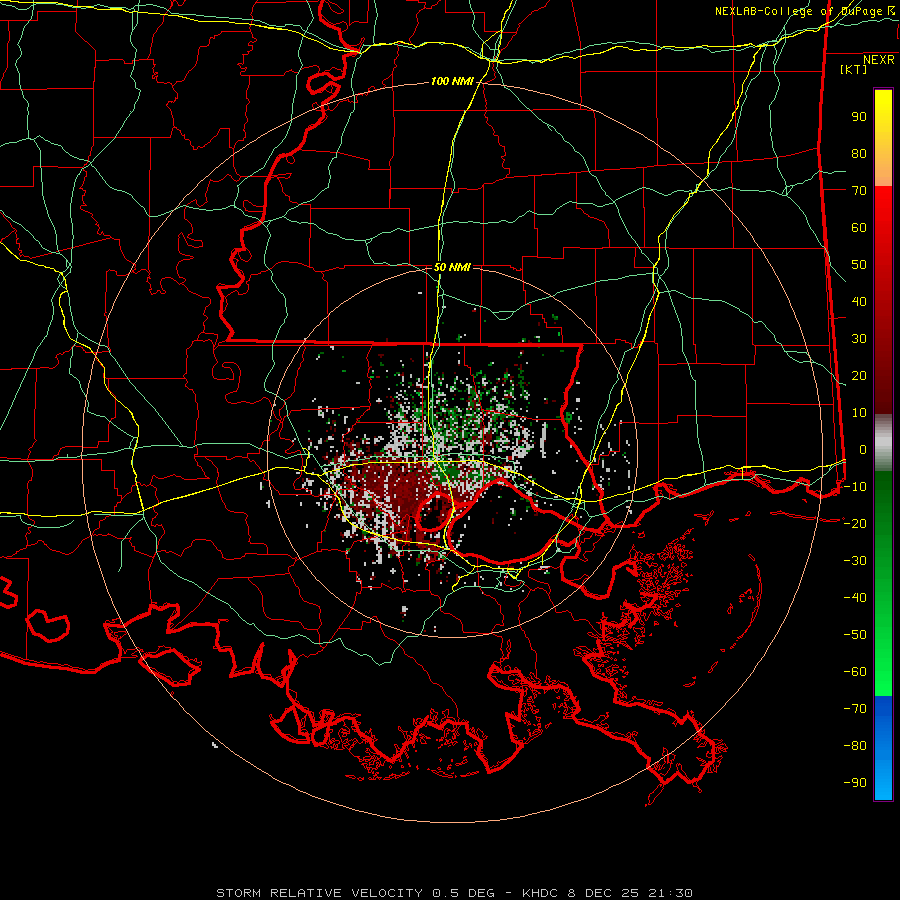
Task: Click the 40 value on velocity scale
Action: click(x=859, y=302)
